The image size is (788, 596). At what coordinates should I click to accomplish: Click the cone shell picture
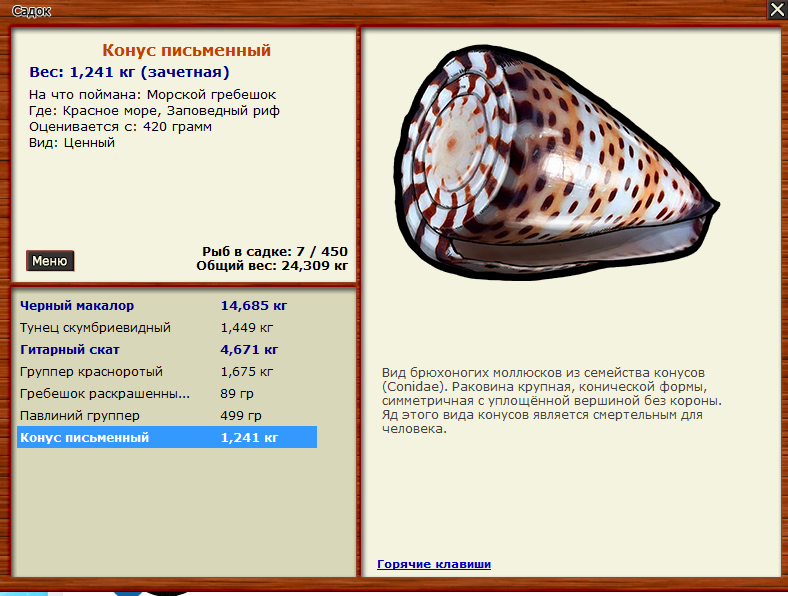[556, 162]
